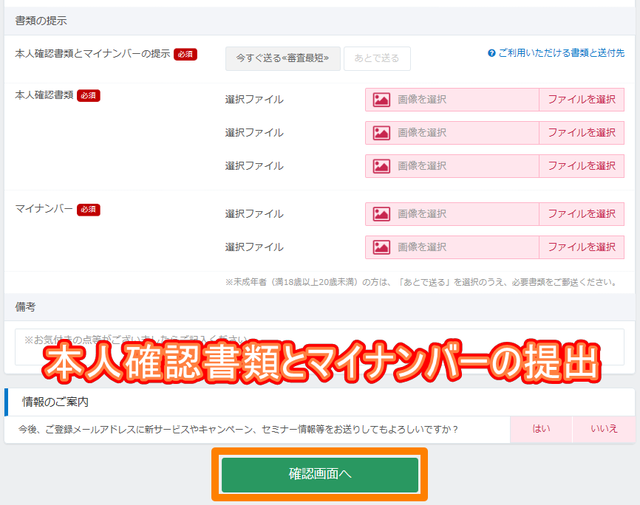Select the 今すぐ送る«審査最短» option
640x505 pixels.
282,58
